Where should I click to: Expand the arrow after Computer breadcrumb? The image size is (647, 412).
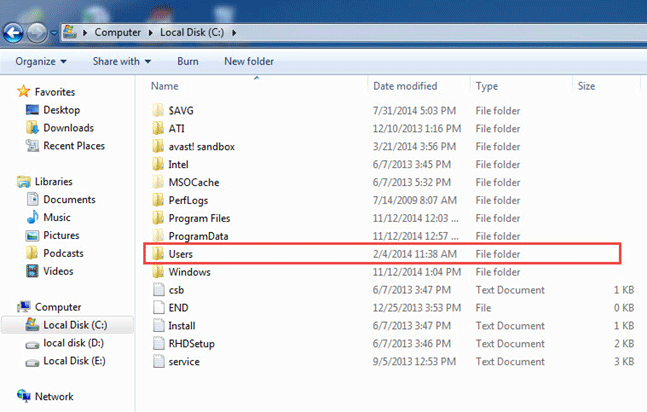pyautogui.click(x=151, y=33)
